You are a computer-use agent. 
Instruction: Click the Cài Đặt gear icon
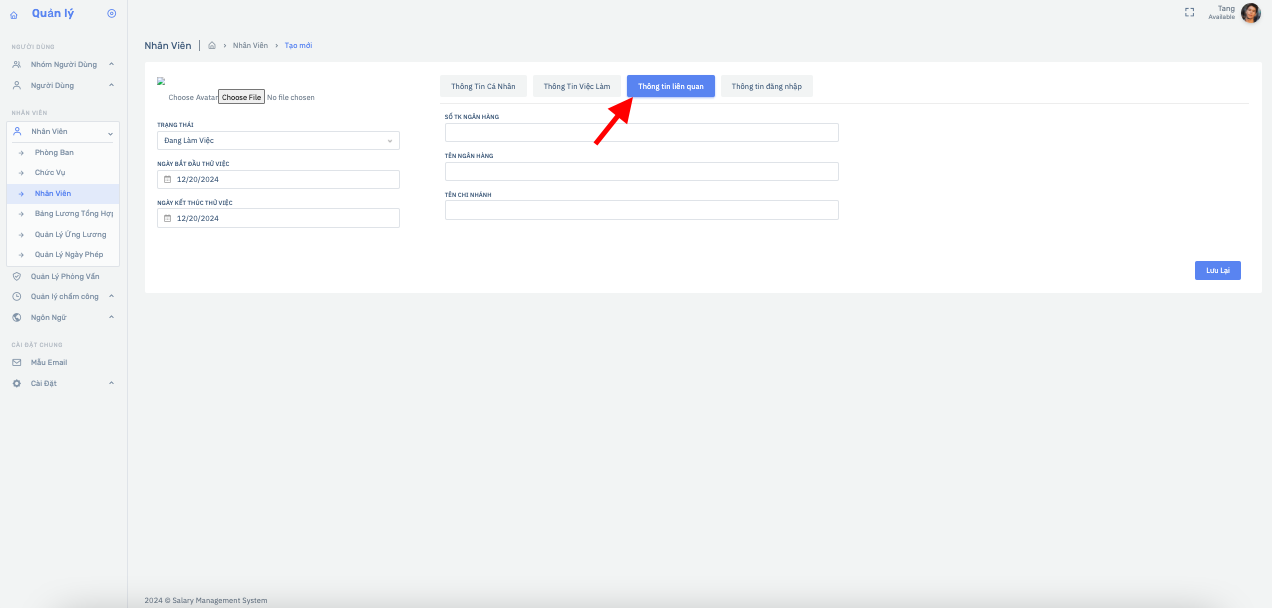coord(17,383)
